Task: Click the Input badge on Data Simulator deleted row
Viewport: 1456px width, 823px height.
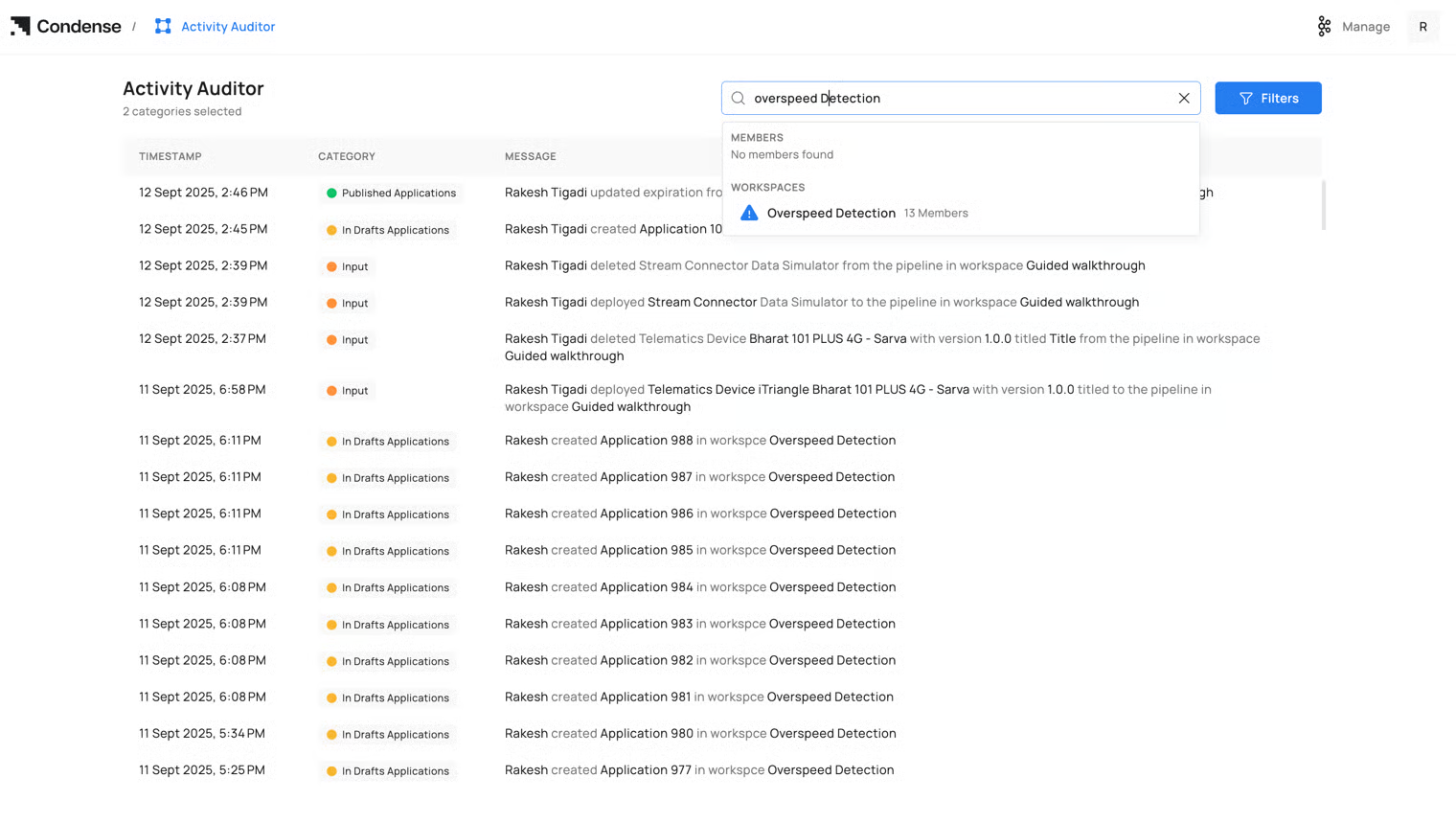Action: tap(347, 266)
